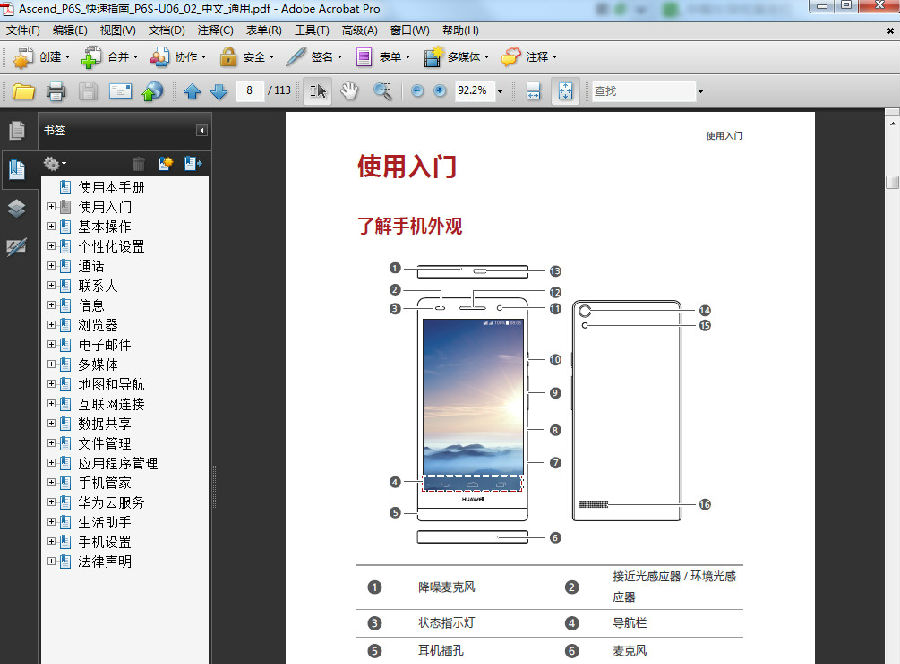Screen dimensions: 900x664
Task: Open the 文件 menu
Action: [19, 30]
